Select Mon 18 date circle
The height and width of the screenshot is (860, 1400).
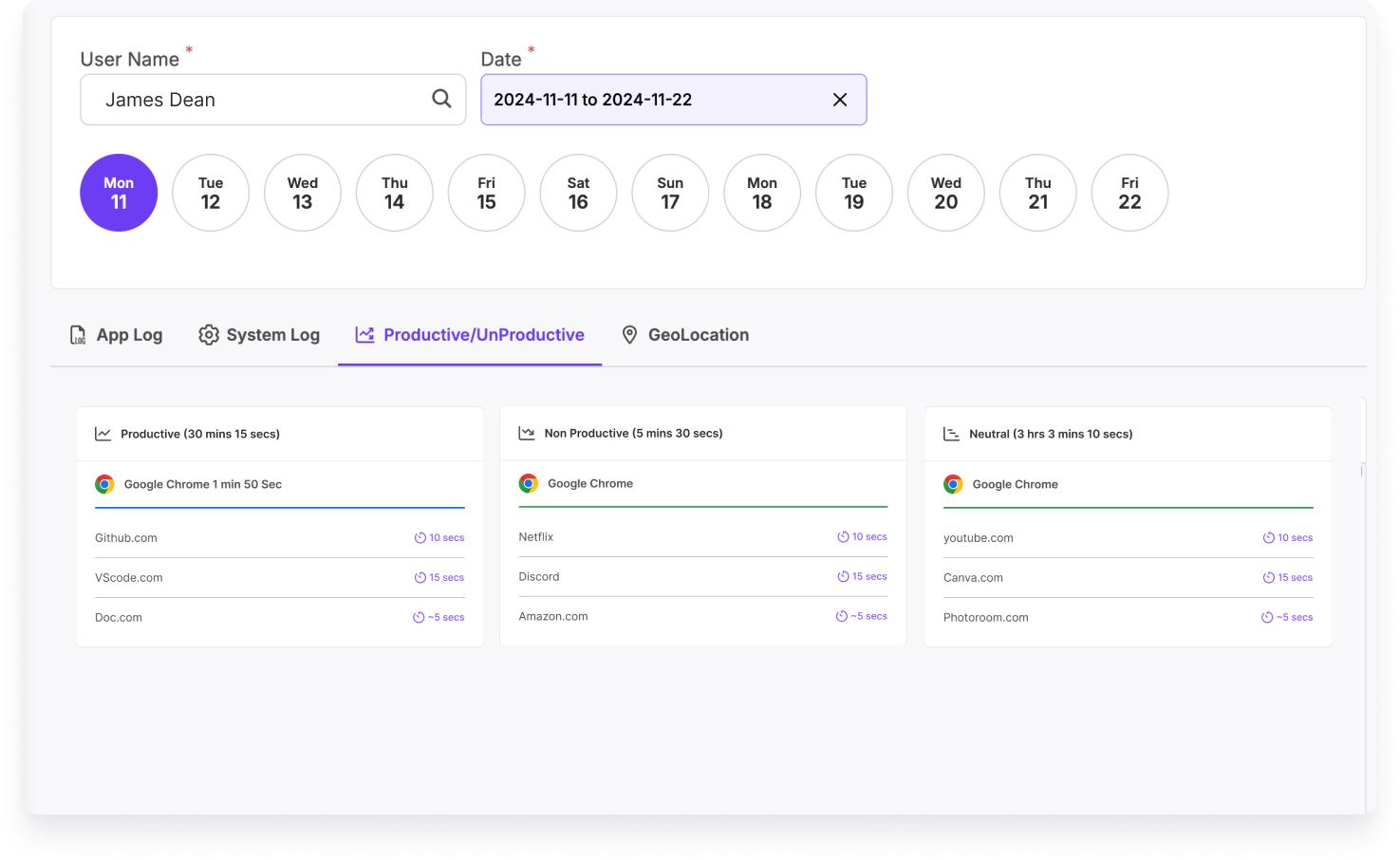(x=762, y=193)
